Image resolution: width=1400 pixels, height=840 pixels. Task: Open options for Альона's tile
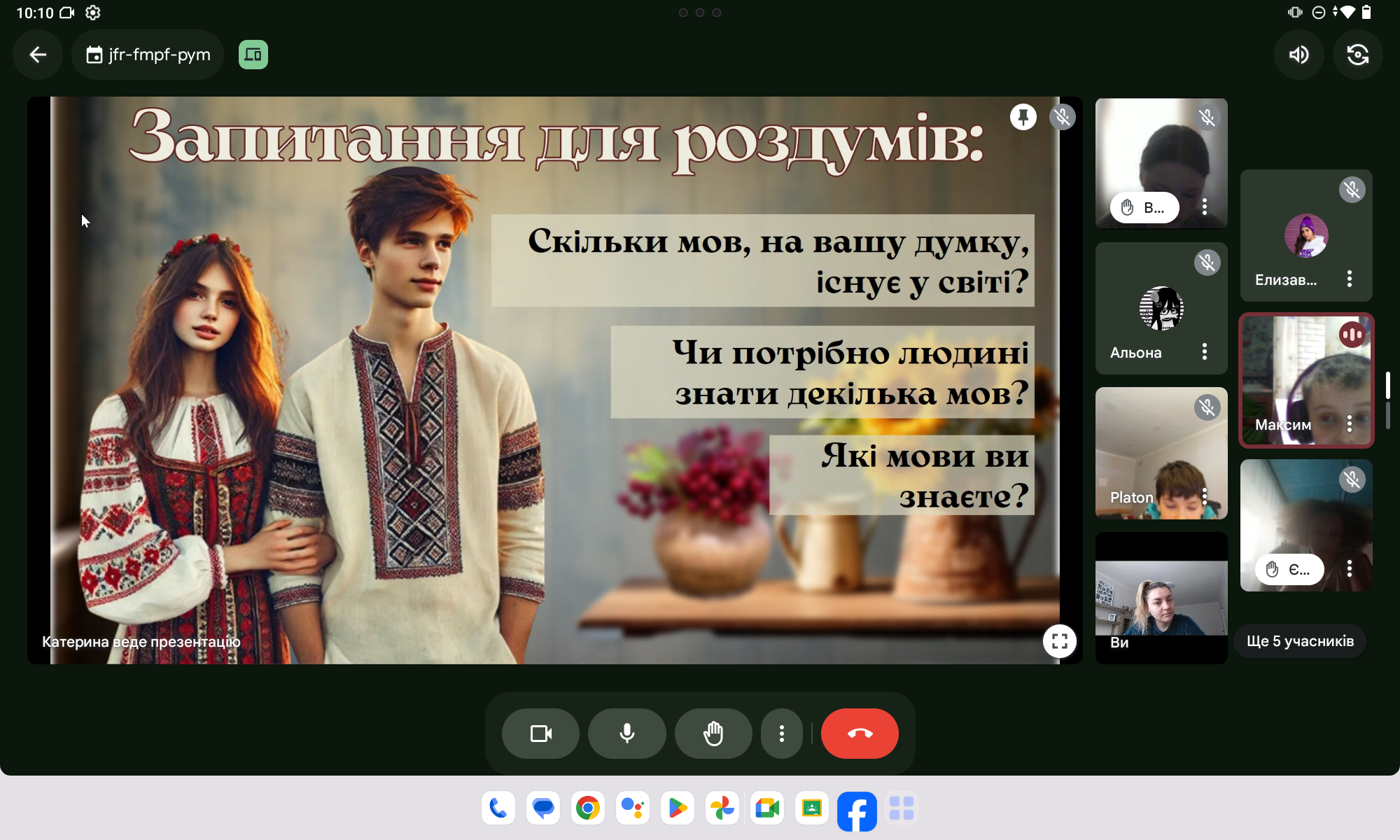[1204, 351]
